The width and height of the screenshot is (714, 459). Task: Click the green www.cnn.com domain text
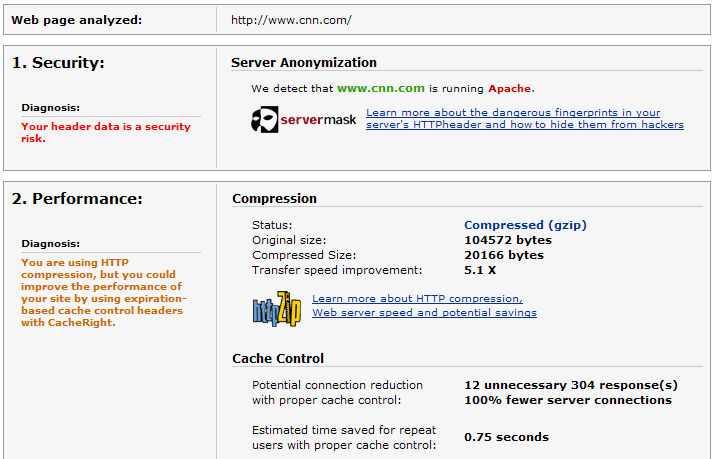tap(381, 88)
